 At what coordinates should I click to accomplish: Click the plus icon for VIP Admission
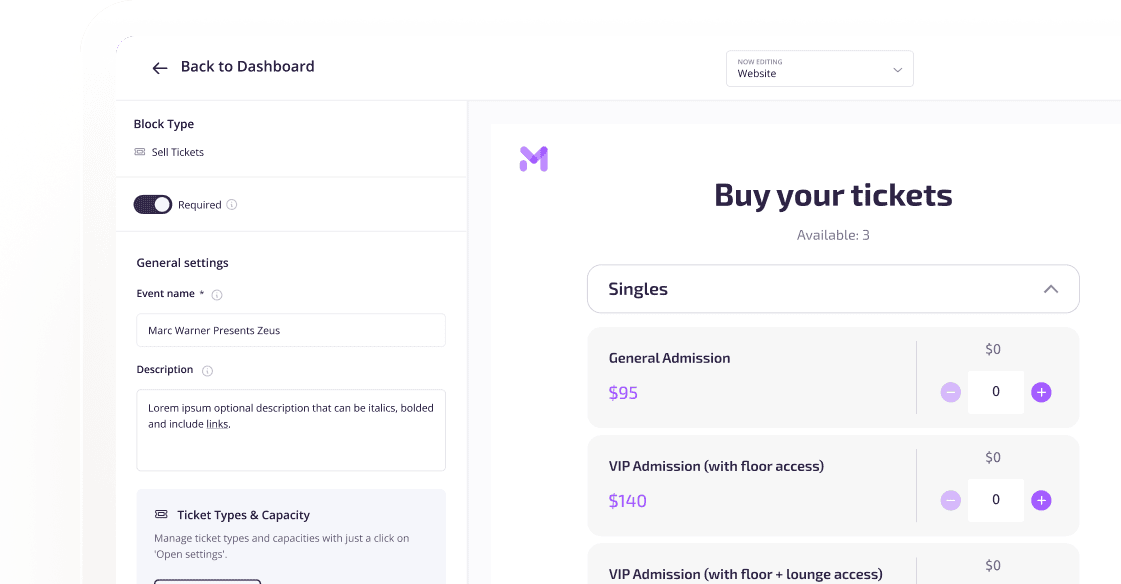1041,500
